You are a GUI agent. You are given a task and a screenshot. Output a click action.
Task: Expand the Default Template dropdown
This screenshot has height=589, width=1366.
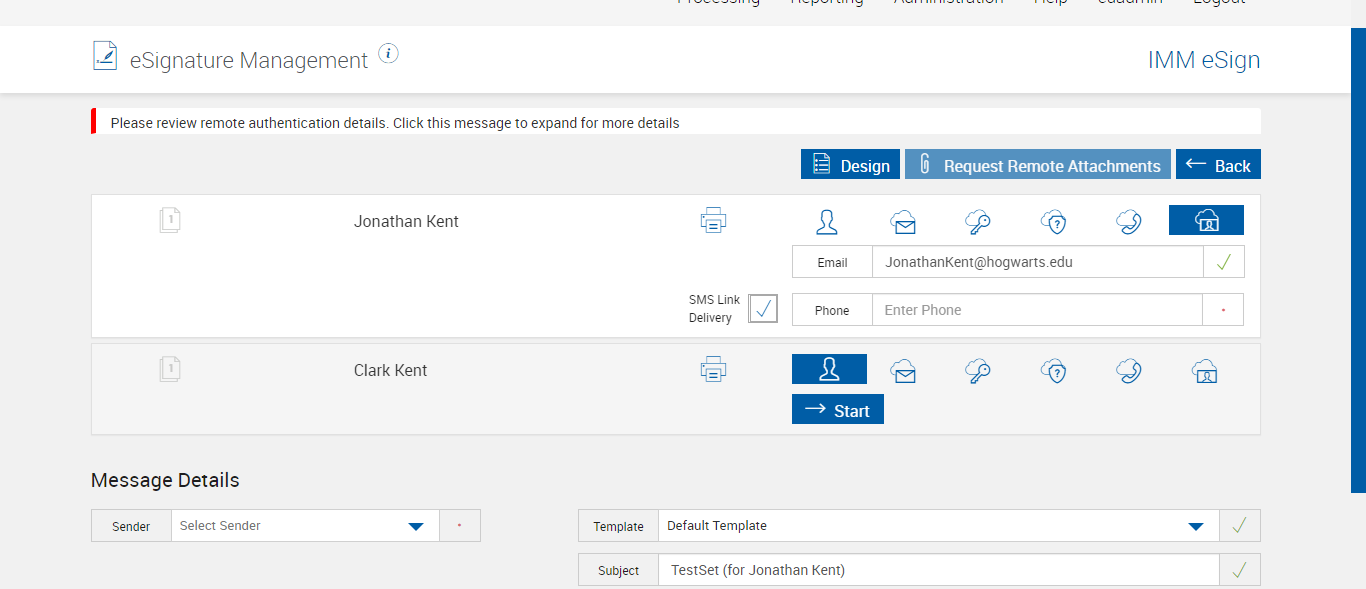938,526
